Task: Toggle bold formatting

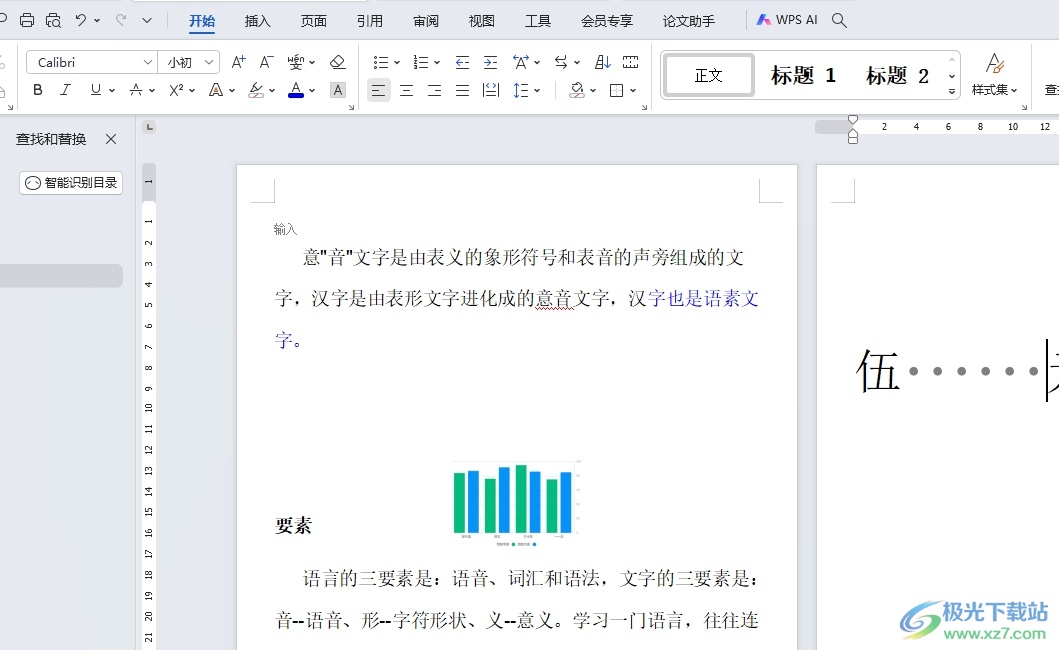Action: click(x=38, y=90)
